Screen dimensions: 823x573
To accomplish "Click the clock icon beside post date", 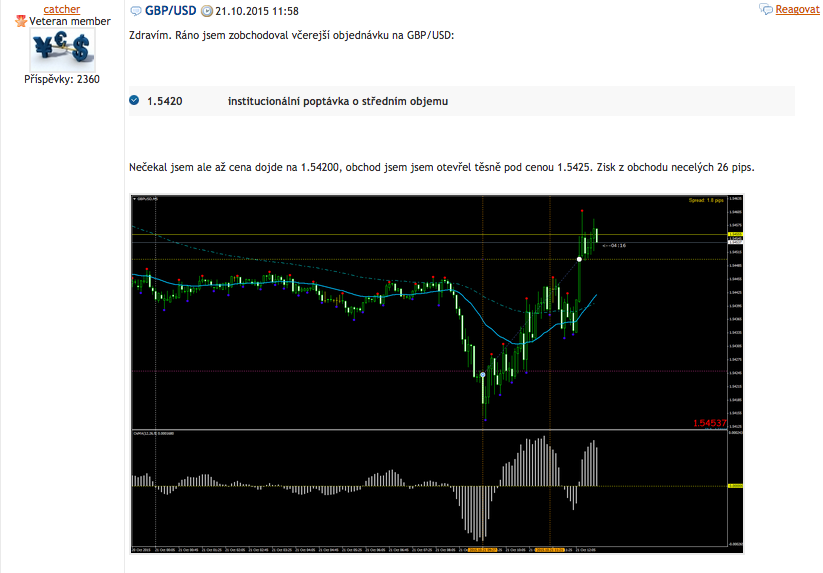I will 207,10.
